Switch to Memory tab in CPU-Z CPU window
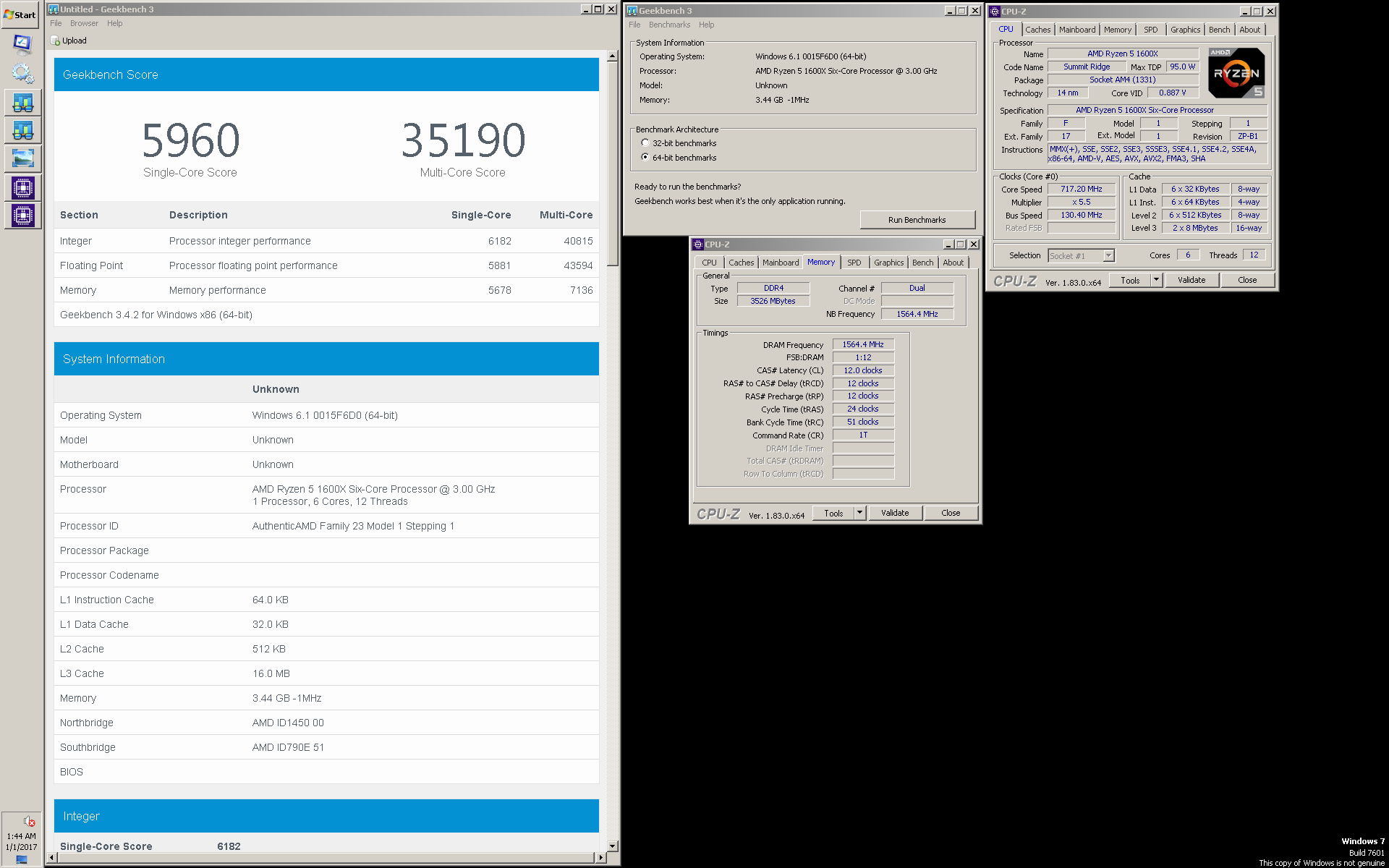This screenshot has height=868, width=1389. pos(1118,30)
